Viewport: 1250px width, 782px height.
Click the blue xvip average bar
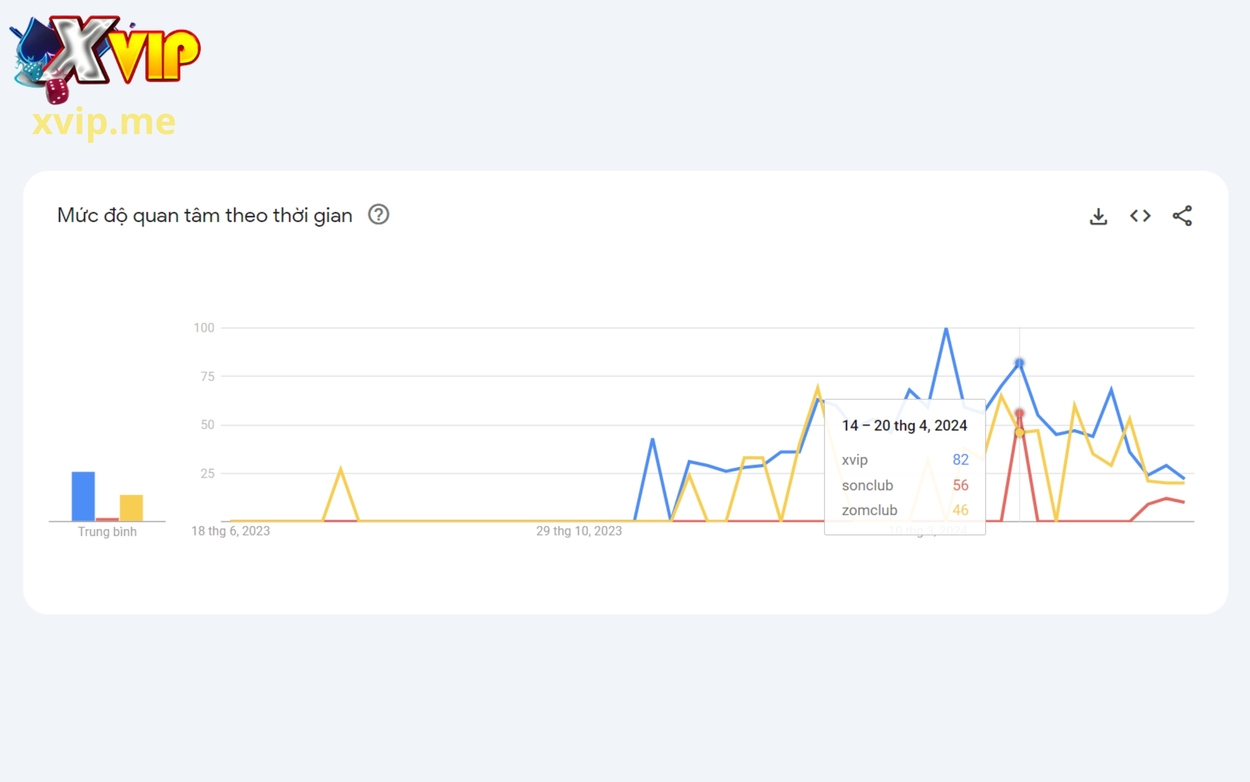pyautogui.click(x=83, y=496)
